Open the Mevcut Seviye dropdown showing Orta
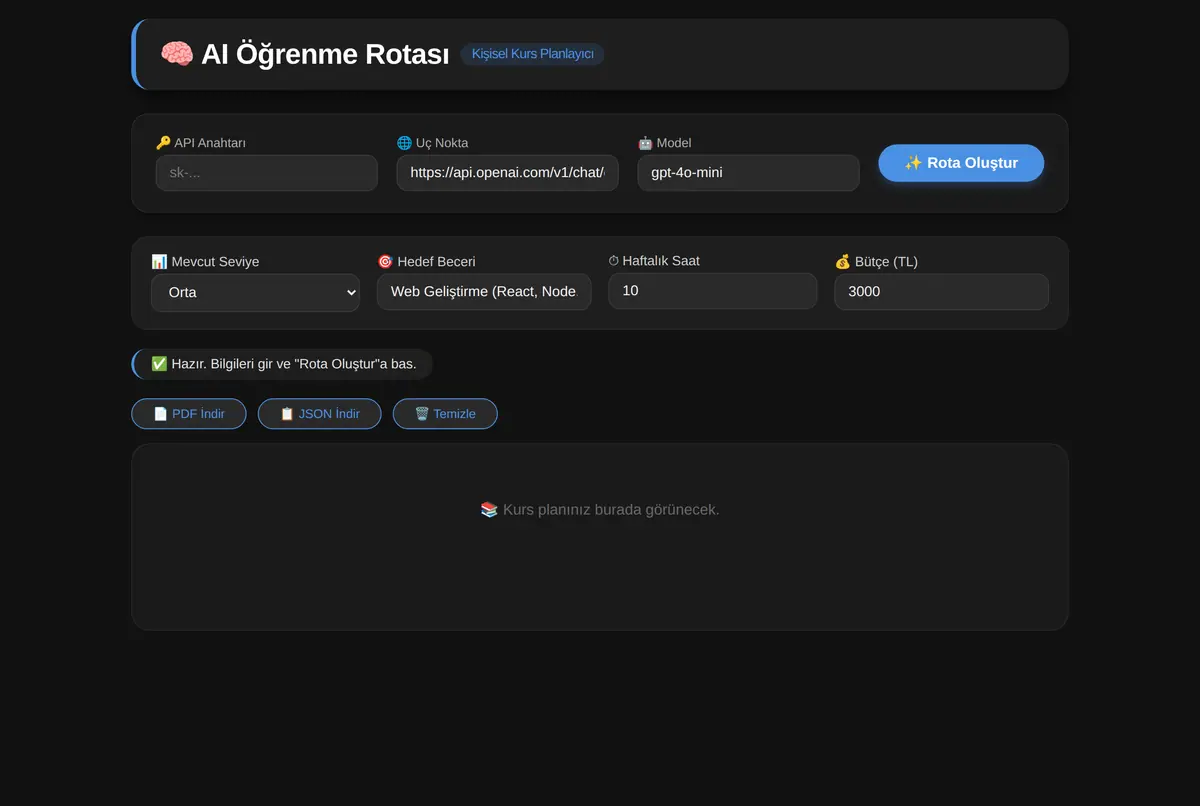 point(255,293)
